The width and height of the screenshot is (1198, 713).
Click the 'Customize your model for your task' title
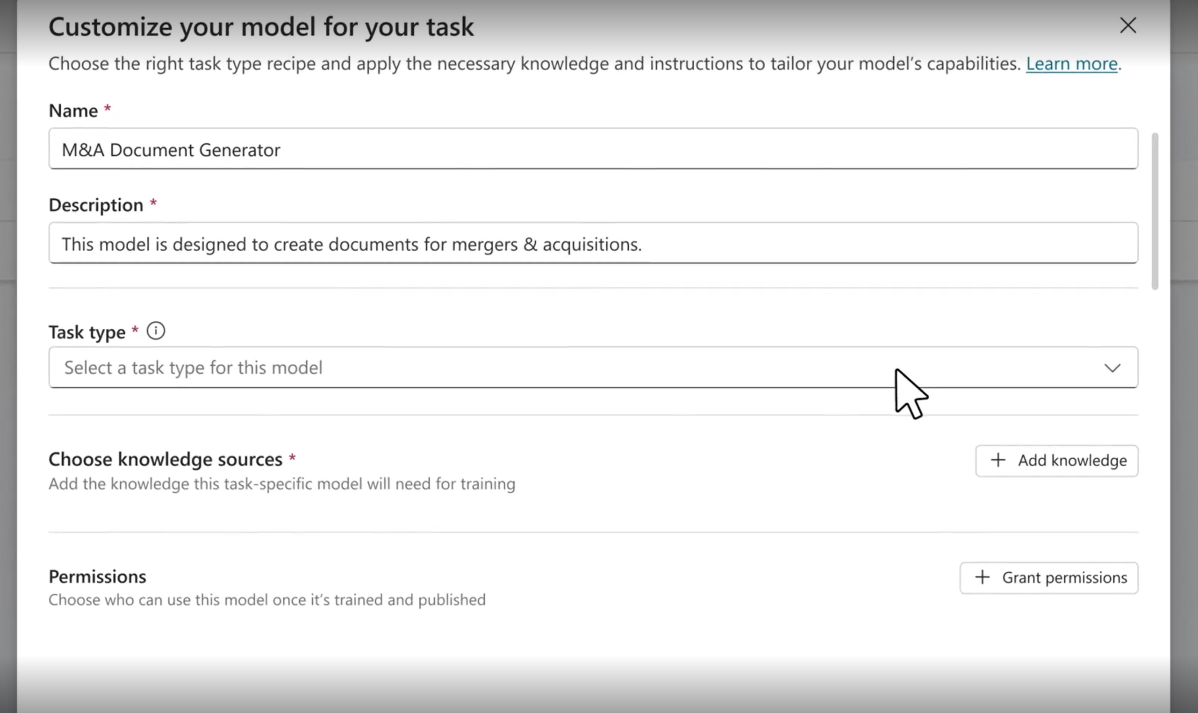click(x=261, y=26)
